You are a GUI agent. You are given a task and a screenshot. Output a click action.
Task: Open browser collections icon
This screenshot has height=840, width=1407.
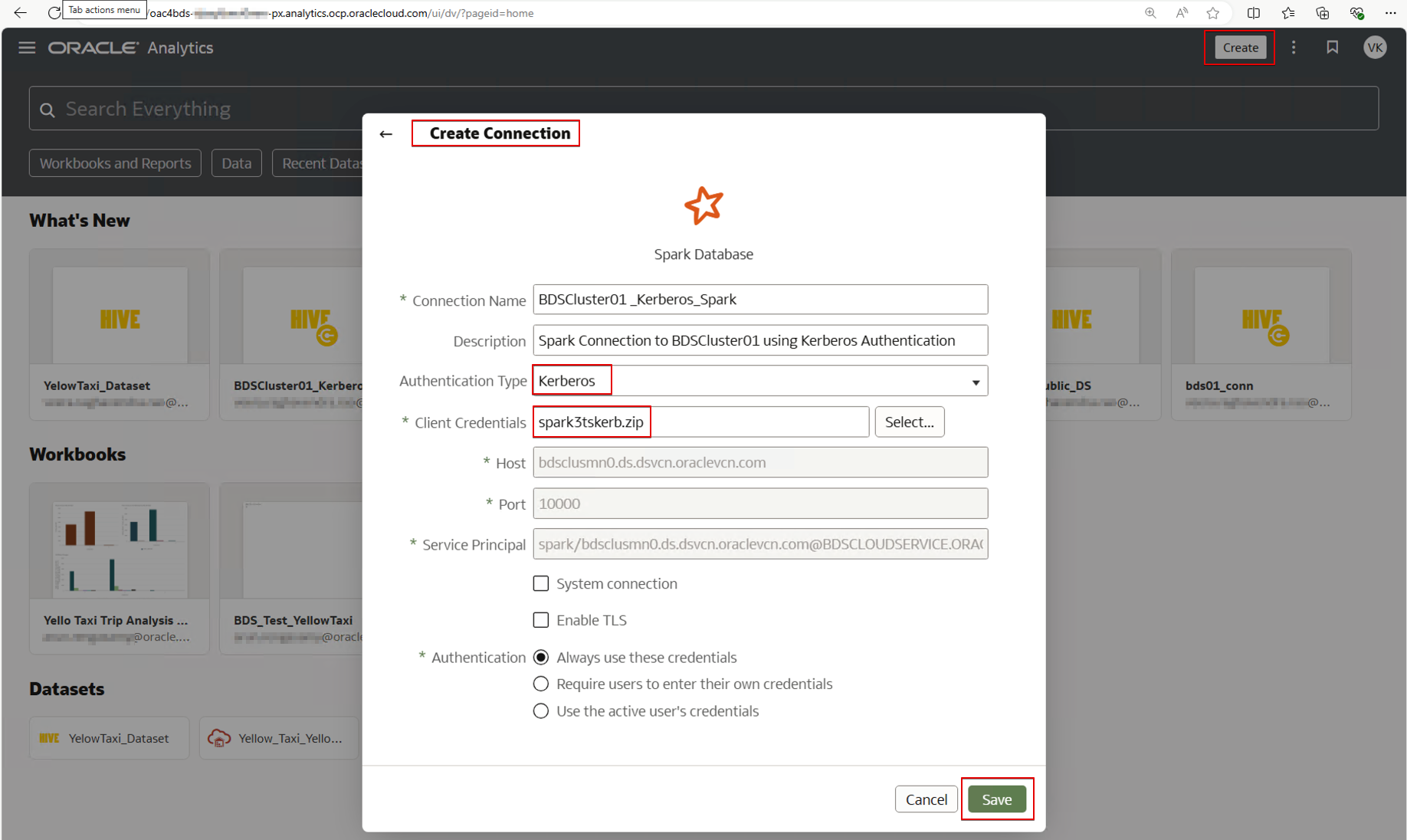[1323, 12]
